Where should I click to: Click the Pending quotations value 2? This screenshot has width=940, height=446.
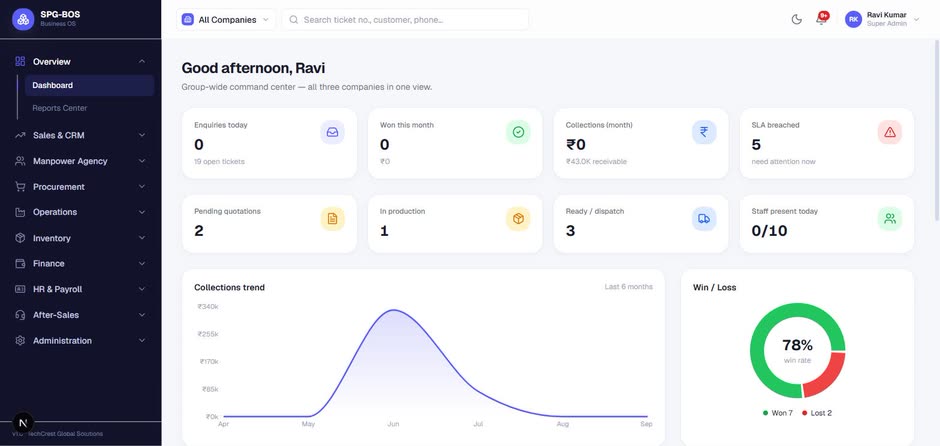click(198, 231)
